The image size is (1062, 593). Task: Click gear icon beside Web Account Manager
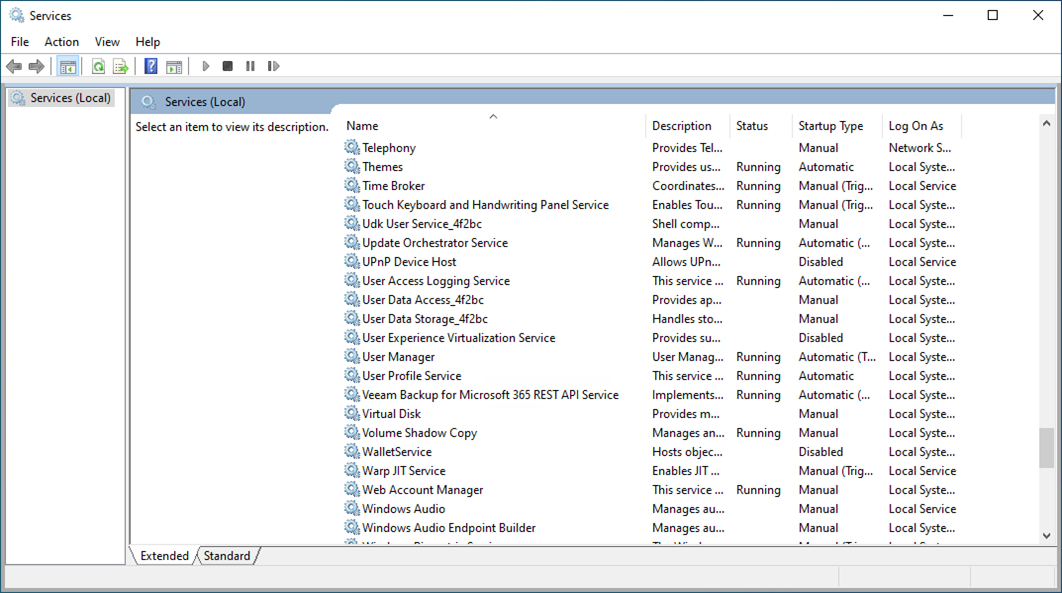pyautogui.click(x=352, y=489)
